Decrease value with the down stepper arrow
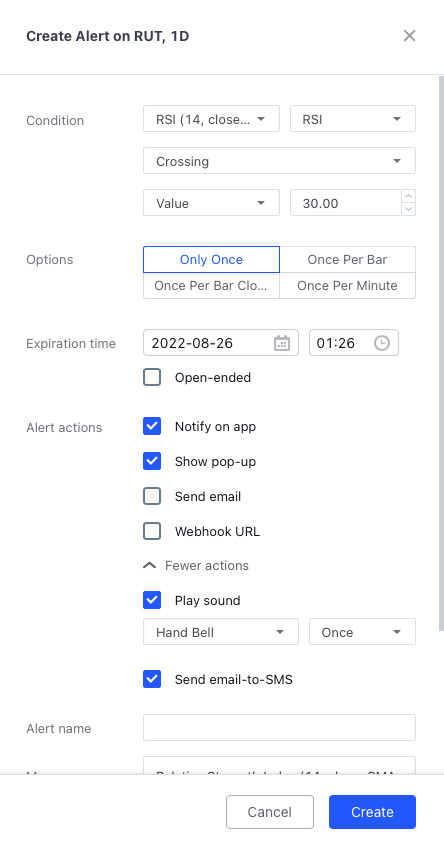 pyautogui.click(x=409, y=209)
